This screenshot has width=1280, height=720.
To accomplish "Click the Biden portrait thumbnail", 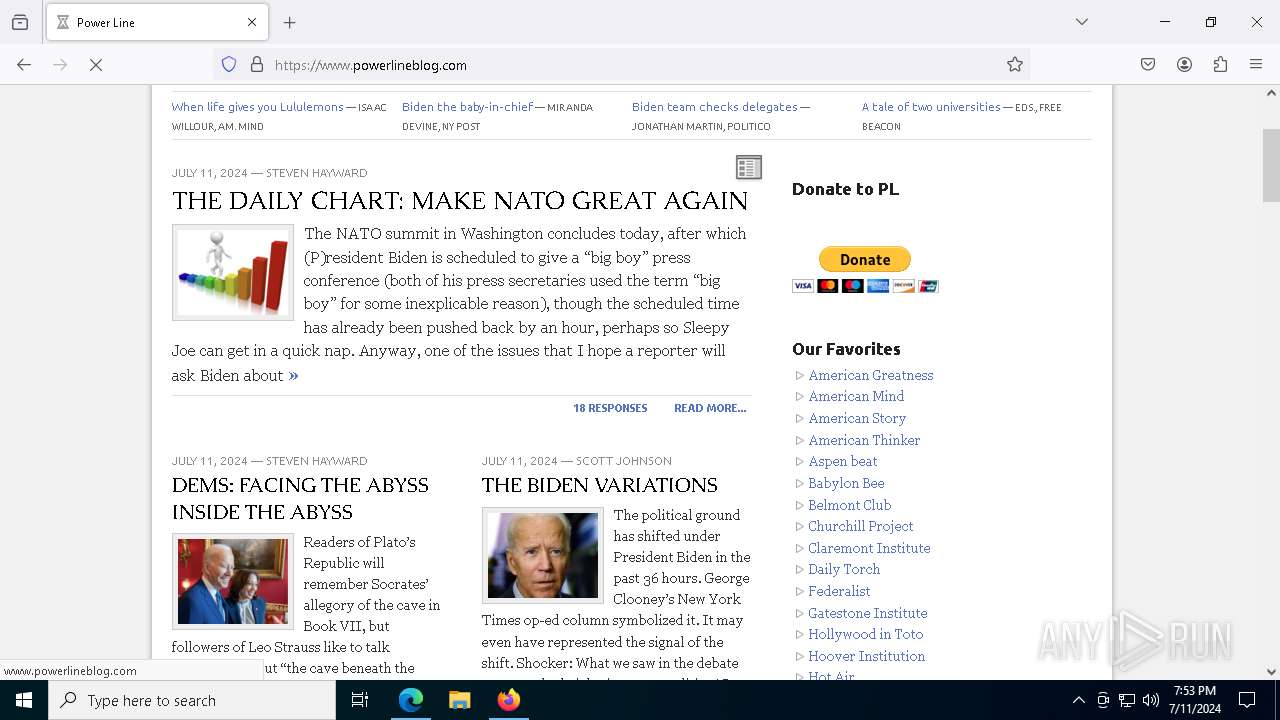I will point(543,555).
